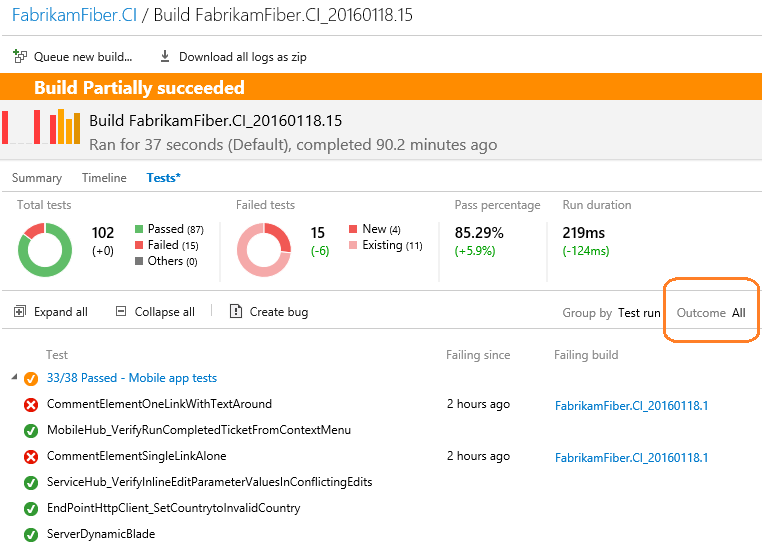Click the 85.29% pass percentage value

479,233
